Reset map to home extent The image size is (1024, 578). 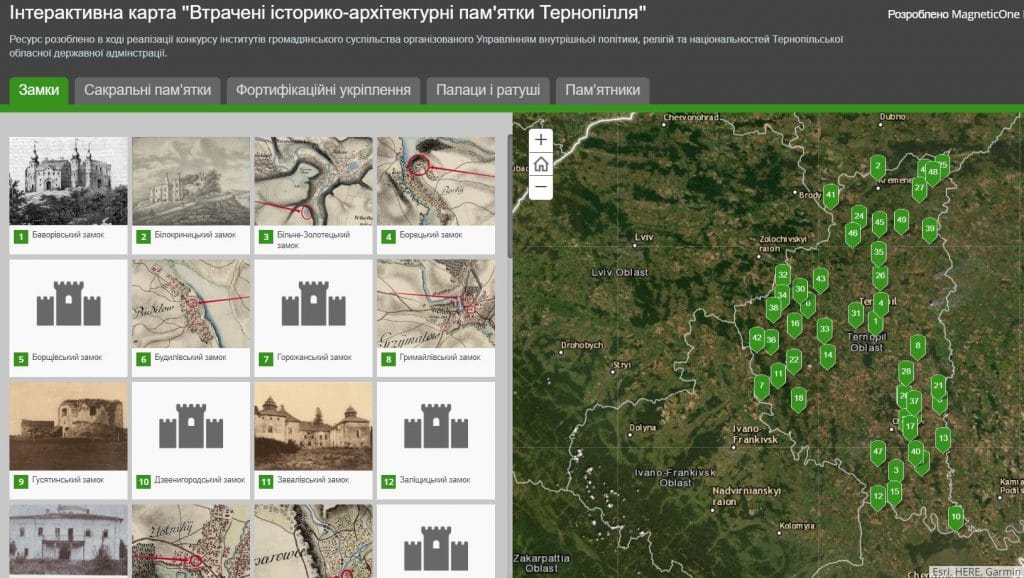click(x=541, y=164)
